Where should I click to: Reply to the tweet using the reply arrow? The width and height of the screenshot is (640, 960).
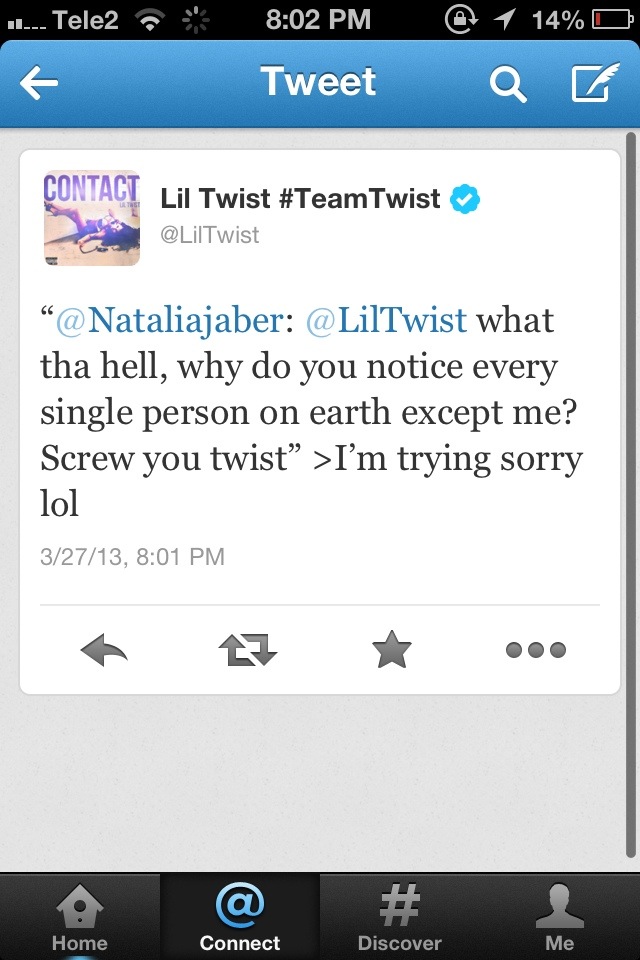pyautogui.click(x=104, y=650)
